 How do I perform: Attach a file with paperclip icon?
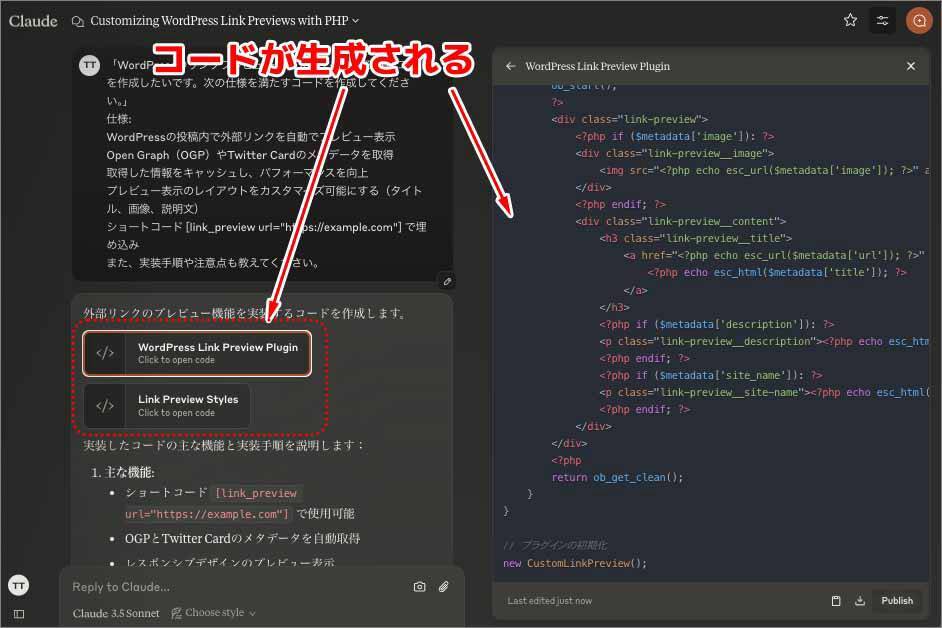pos(444,587)
